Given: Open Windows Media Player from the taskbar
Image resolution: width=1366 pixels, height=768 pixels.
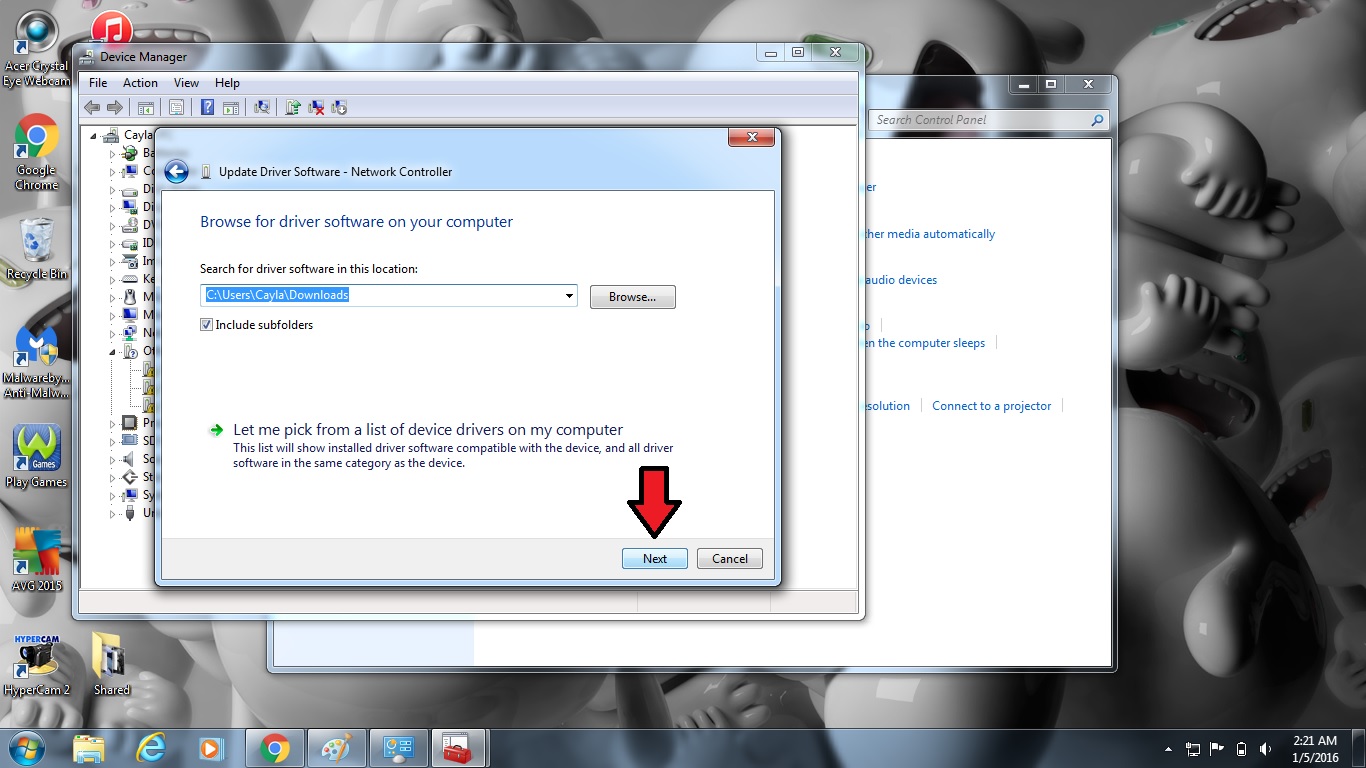Looking at the screenshot, I should [x=212, y=748].
